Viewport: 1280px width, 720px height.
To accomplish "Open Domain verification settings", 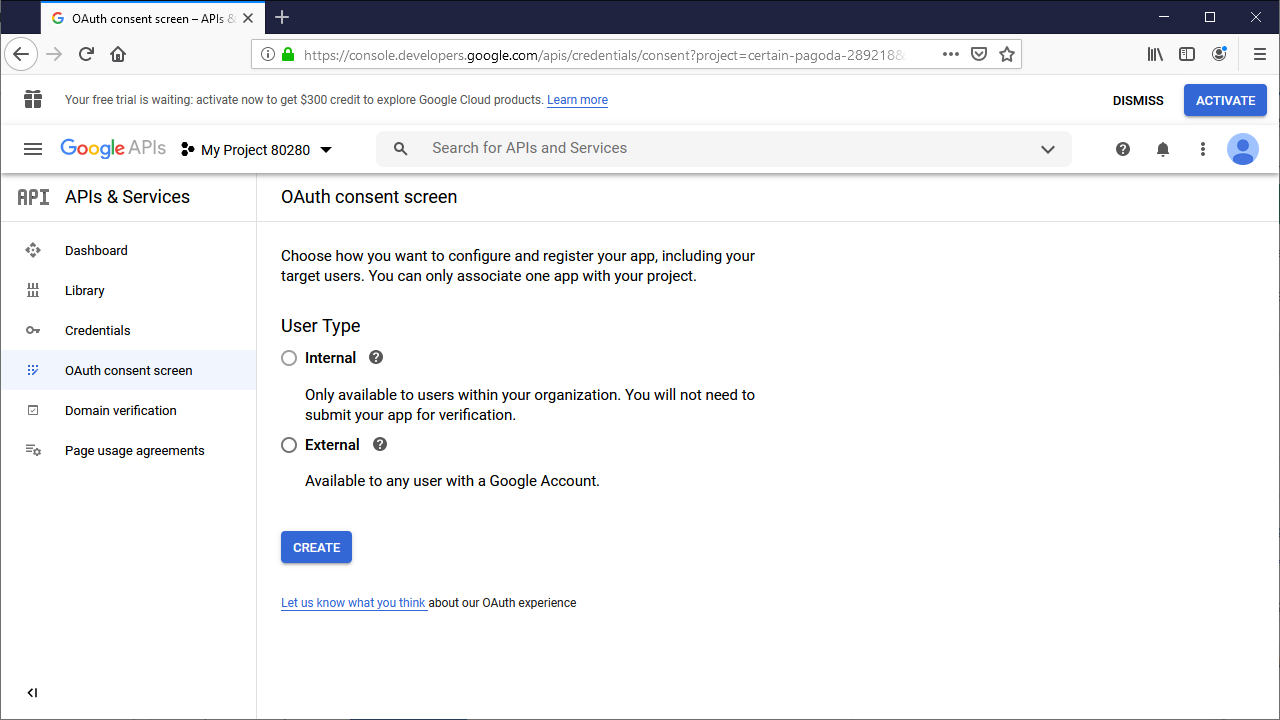I will [x=120, y=410].
